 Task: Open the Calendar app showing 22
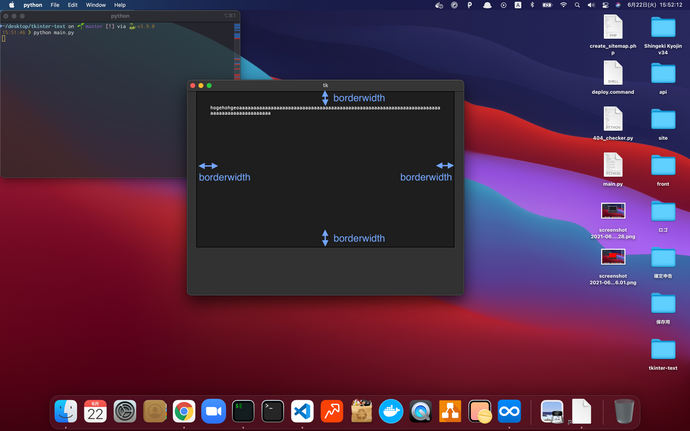tap(95, 411)
